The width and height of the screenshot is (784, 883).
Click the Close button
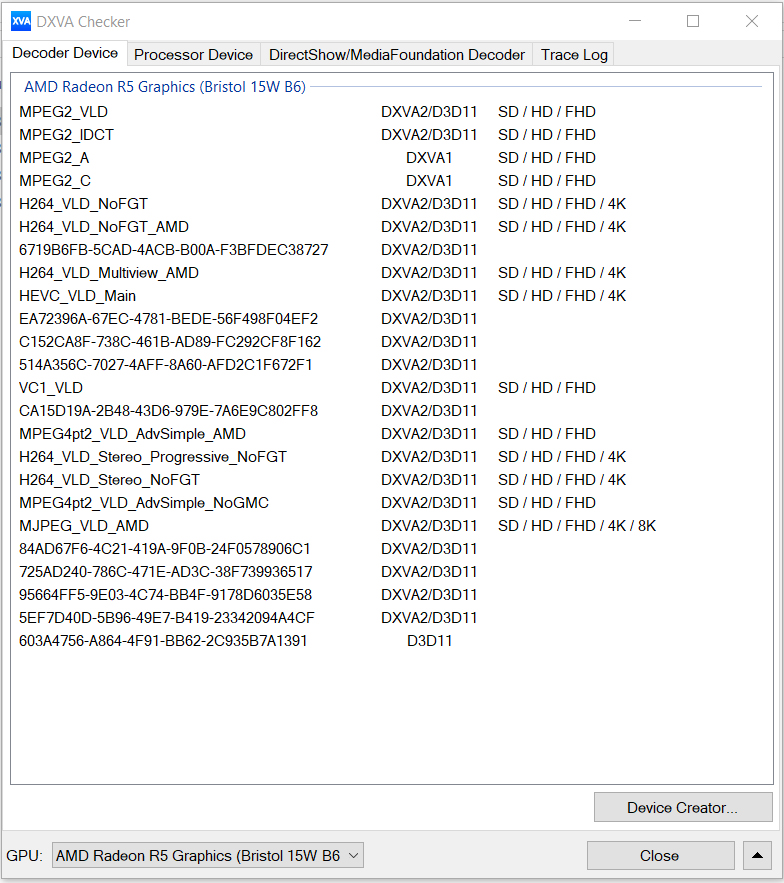tap(659, 855)
